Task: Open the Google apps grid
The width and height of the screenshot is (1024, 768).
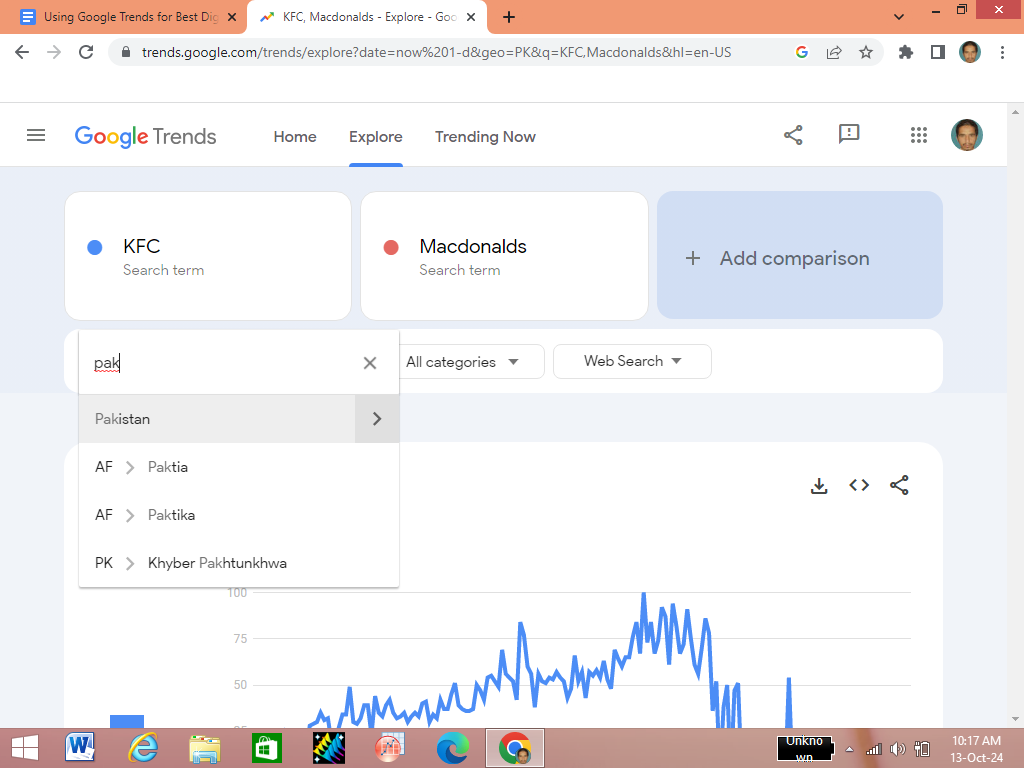Action: tap(918, 135)
